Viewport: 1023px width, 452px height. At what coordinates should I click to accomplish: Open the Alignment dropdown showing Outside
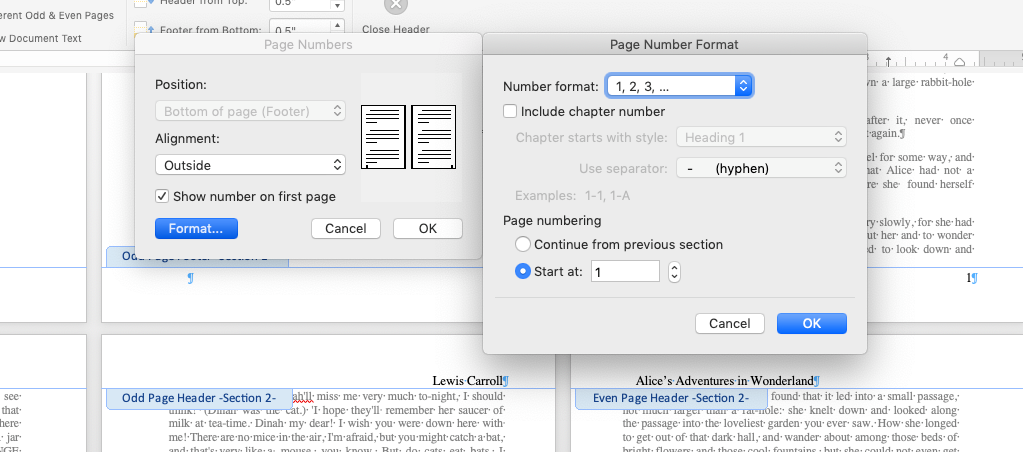(250, 165)
